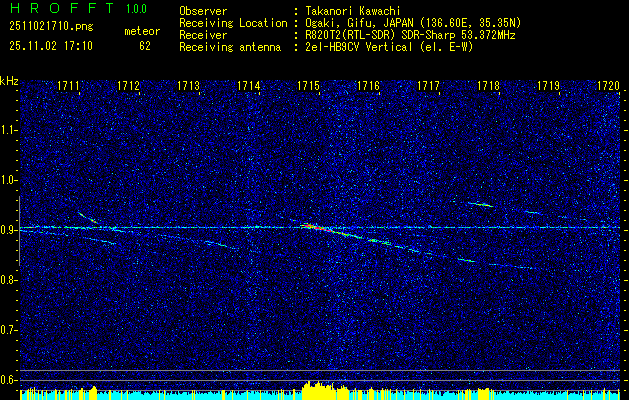Select observer name Takanori Kawachi
This screenshot has width=629, height=400.
(353, 11)
